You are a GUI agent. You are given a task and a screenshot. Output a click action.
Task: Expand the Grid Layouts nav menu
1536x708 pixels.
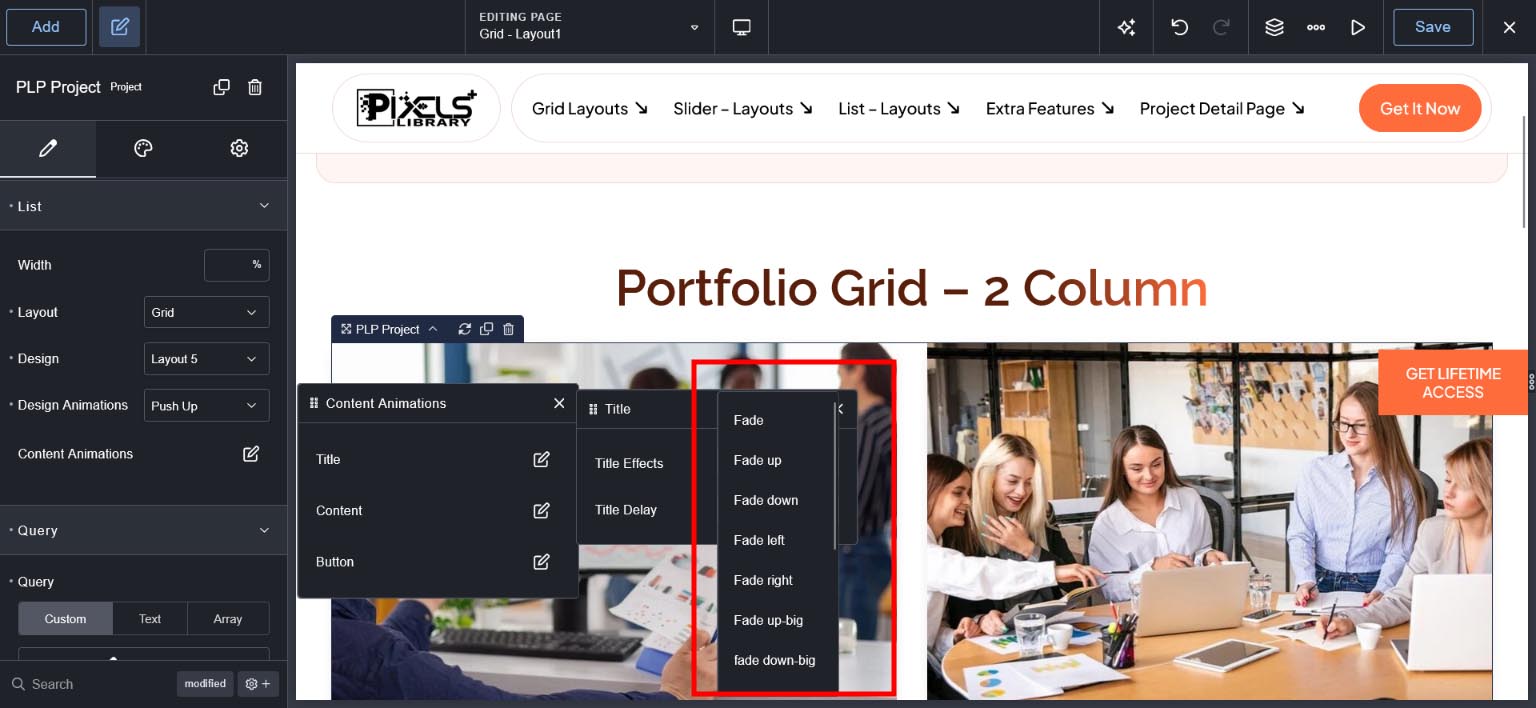point(590,108)
